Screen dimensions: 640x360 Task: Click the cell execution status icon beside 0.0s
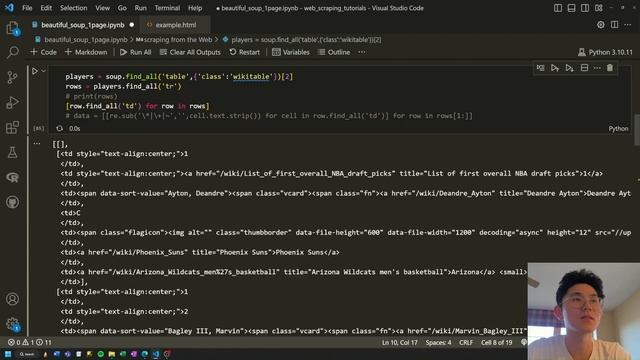[x=60, y=128]
